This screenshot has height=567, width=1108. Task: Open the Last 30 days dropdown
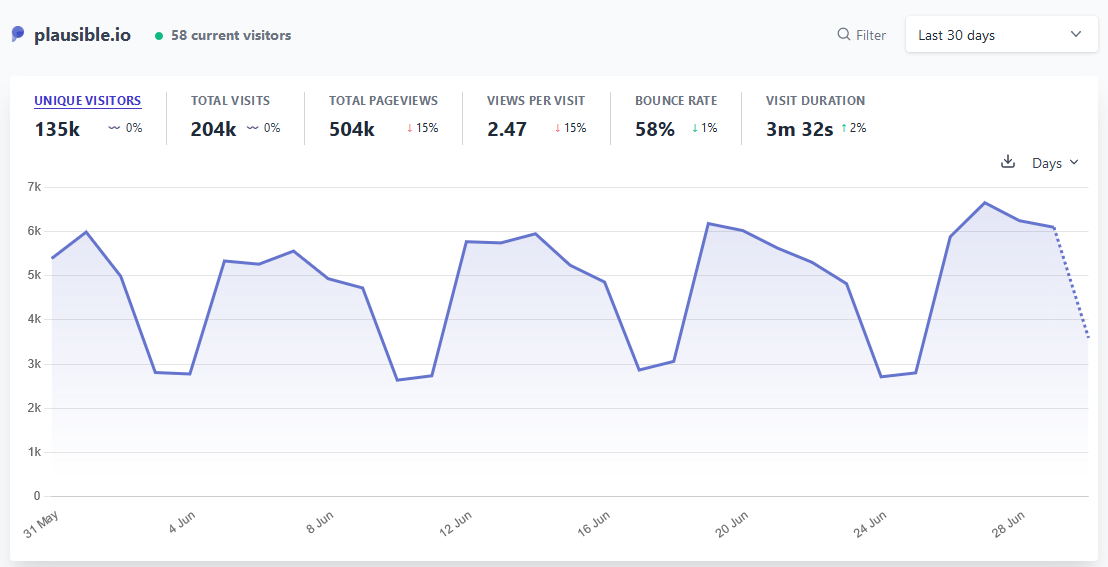point(1001,35)
